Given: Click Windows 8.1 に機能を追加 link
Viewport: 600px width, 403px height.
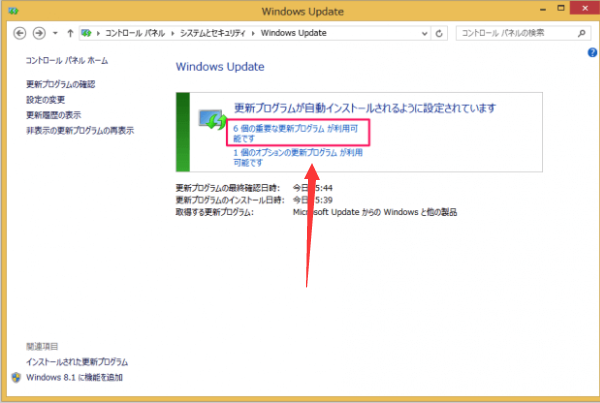Looking at the screenshot, I should (x=74, y=377).
